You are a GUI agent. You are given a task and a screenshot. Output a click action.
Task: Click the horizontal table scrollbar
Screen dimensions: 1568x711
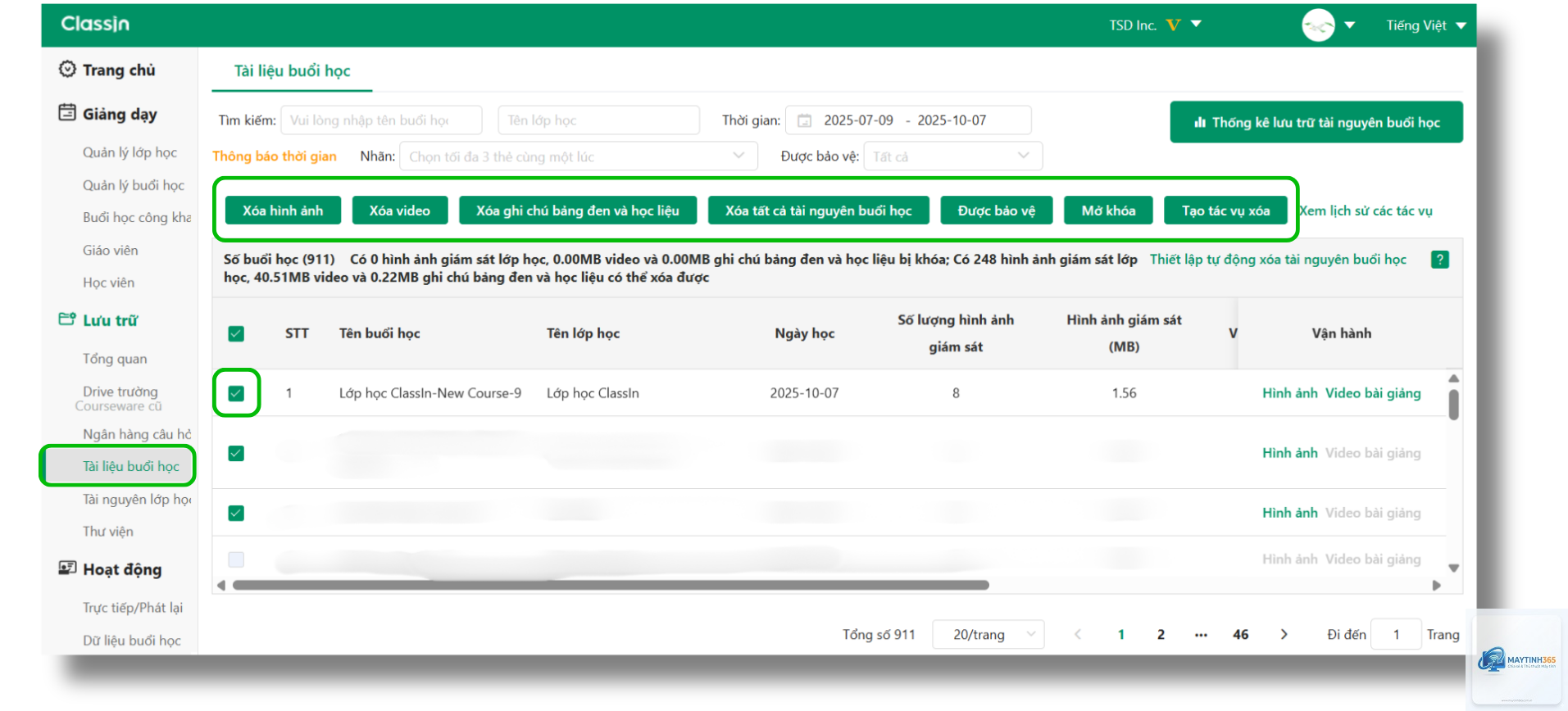[611, 585]
